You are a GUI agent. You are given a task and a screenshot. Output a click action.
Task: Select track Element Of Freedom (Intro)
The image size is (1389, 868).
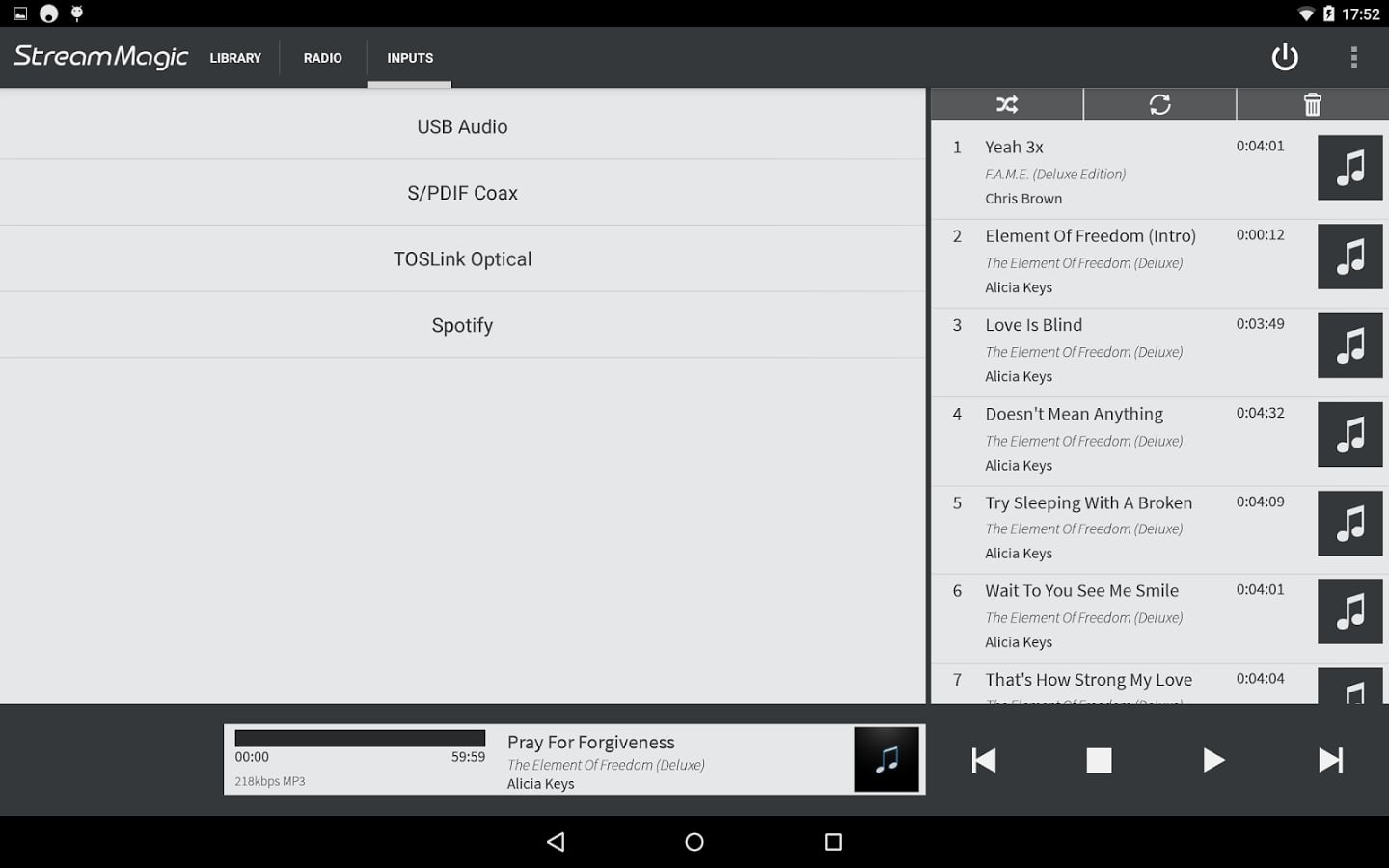click(1159, 263)
